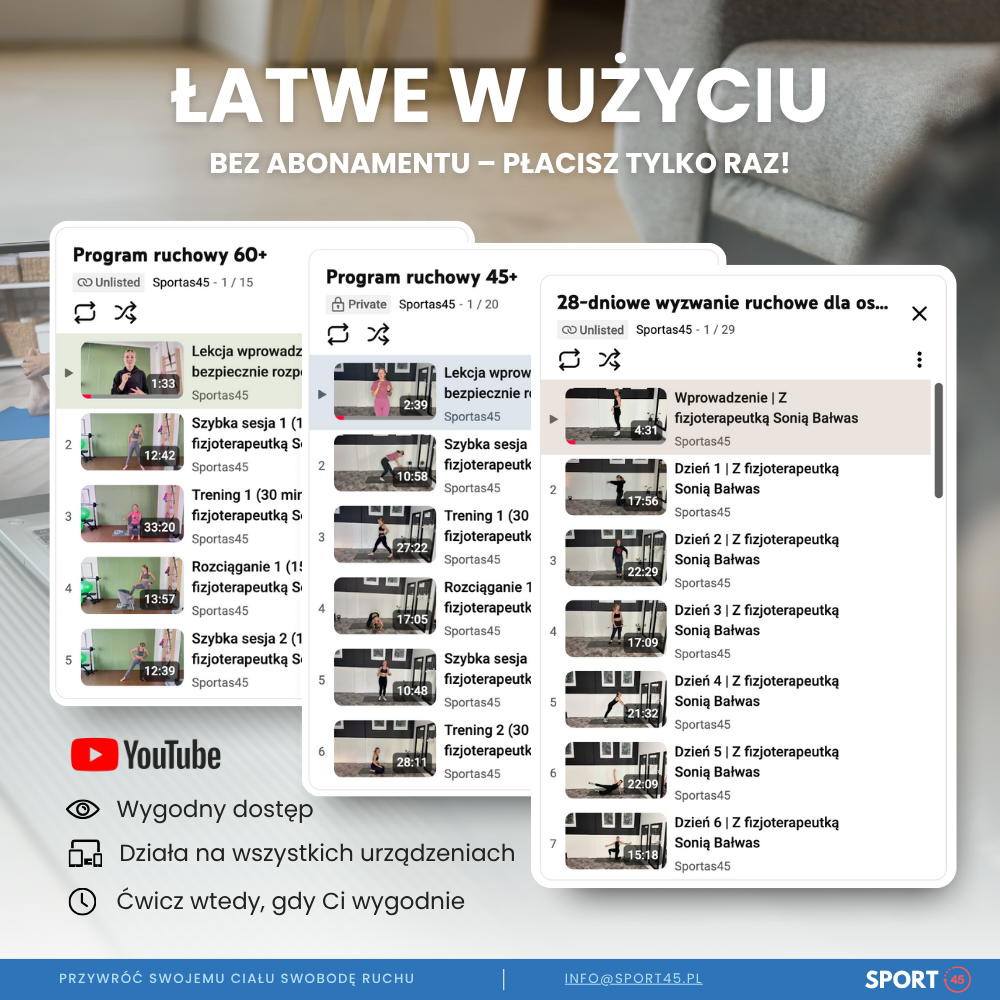
Task: Open three-dot menu in 28-dniowe wyzwanie playlist
Action: coord(919,360)
